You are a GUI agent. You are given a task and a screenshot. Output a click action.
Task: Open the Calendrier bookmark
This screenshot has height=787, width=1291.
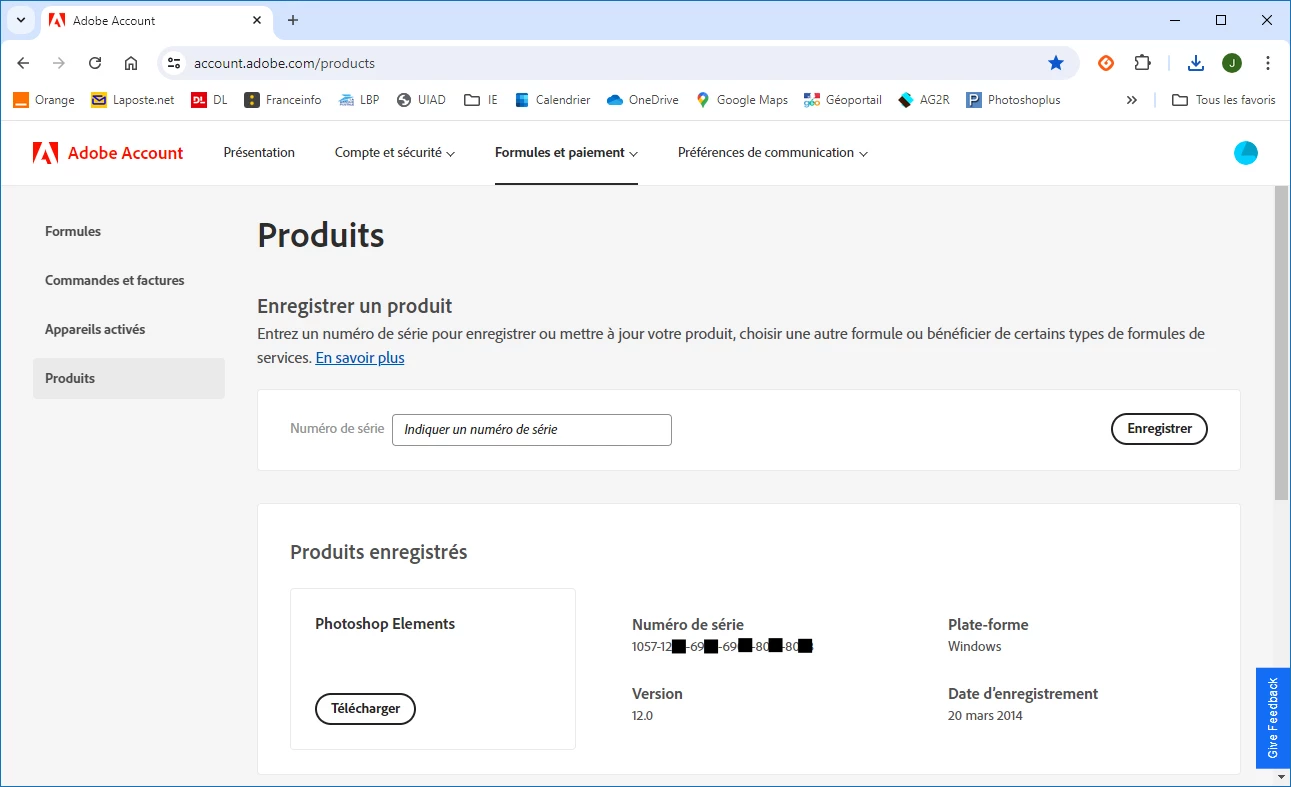click(553, 100)
